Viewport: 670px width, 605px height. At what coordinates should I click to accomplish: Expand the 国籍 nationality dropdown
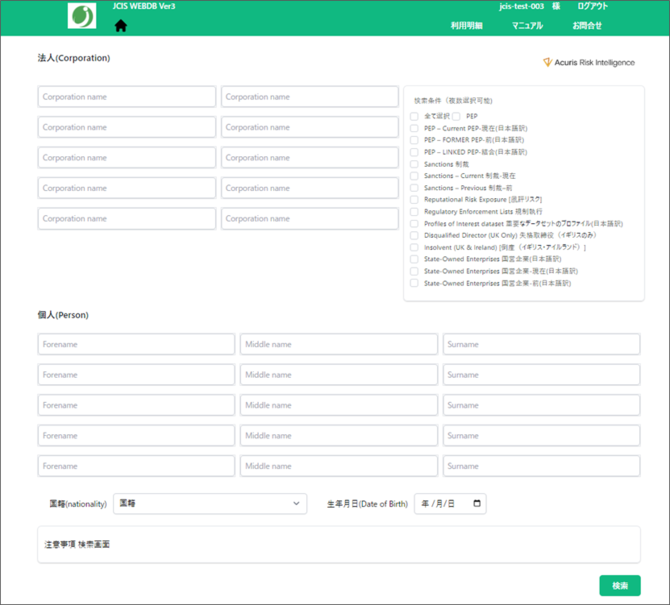[210, 504]
